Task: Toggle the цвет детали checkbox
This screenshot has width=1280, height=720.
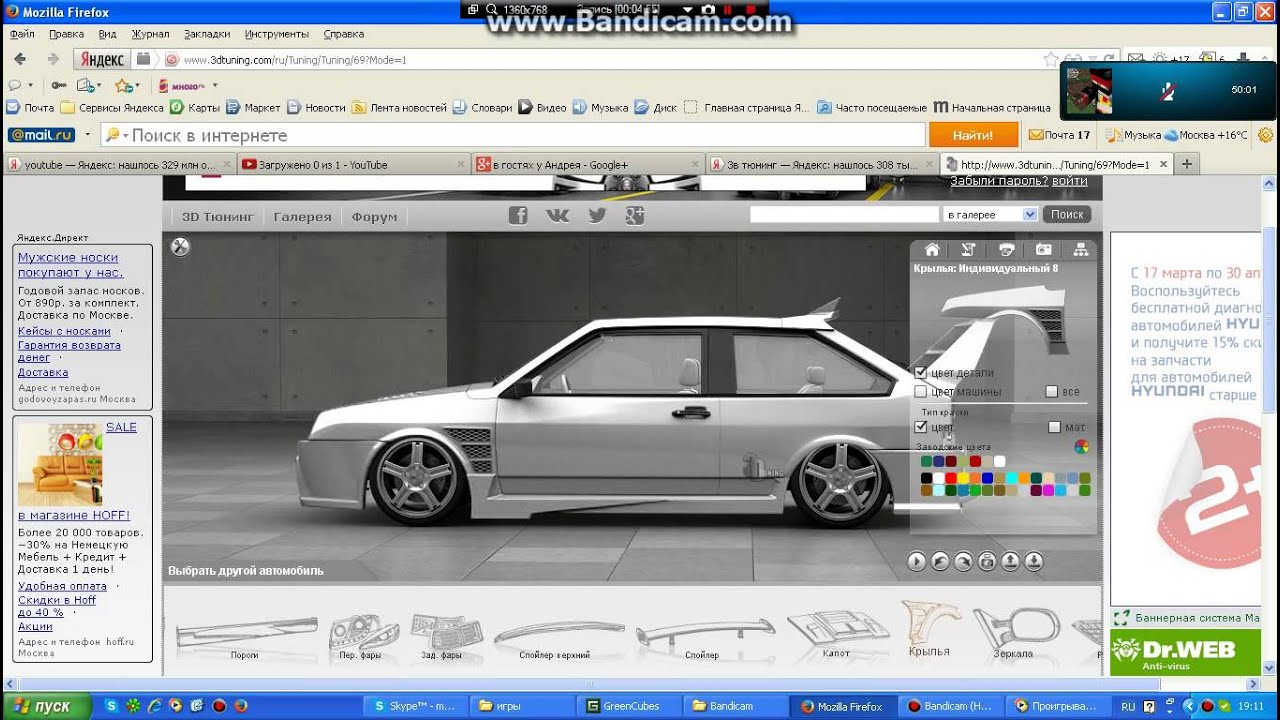Action: (921, 373)
